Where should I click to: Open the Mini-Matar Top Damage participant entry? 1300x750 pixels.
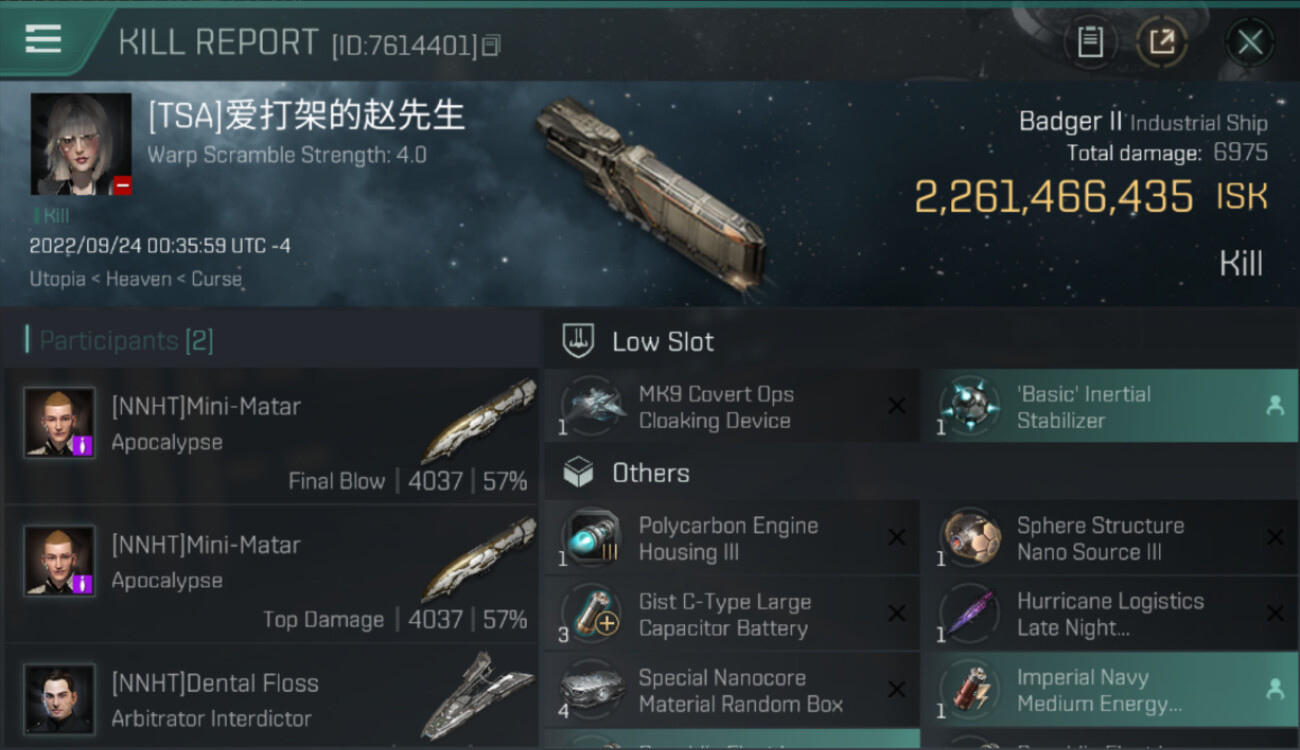[272, 575]
